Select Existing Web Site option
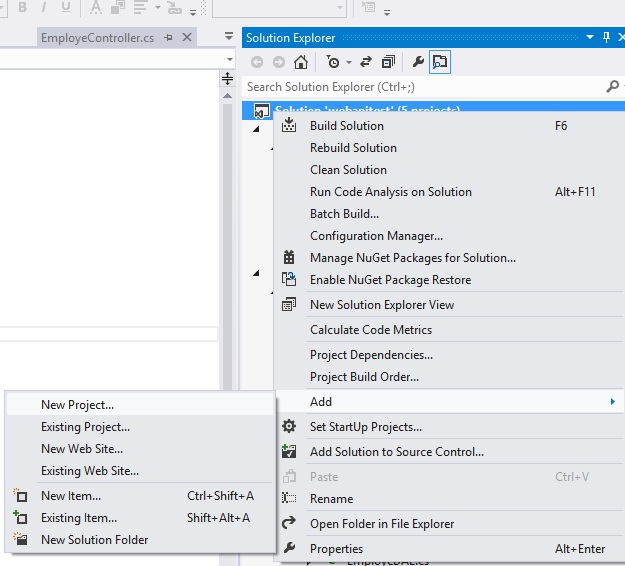Image resolution: width=625 pixels, height=566 pixels. (x=140, y=470)
